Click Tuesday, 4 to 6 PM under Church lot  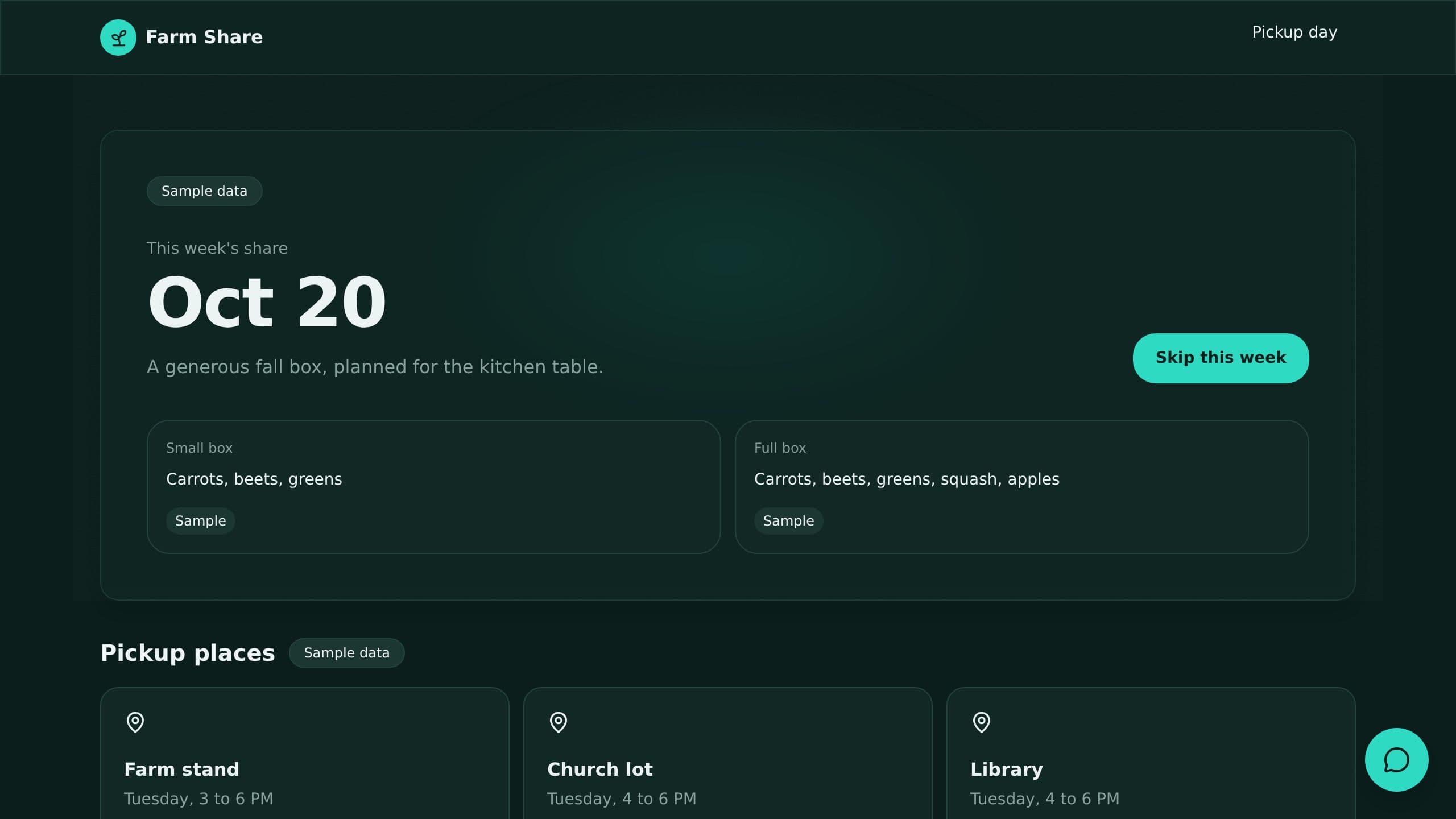point(622,799)
